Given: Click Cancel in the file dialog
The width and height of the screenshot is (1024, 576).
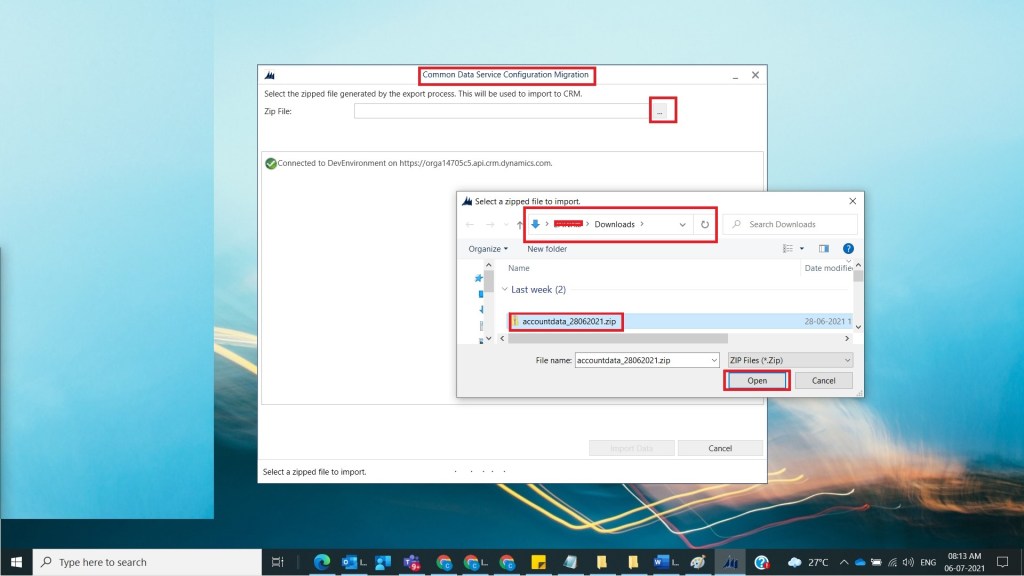Looking at the screenshot, I should [823, 381].
